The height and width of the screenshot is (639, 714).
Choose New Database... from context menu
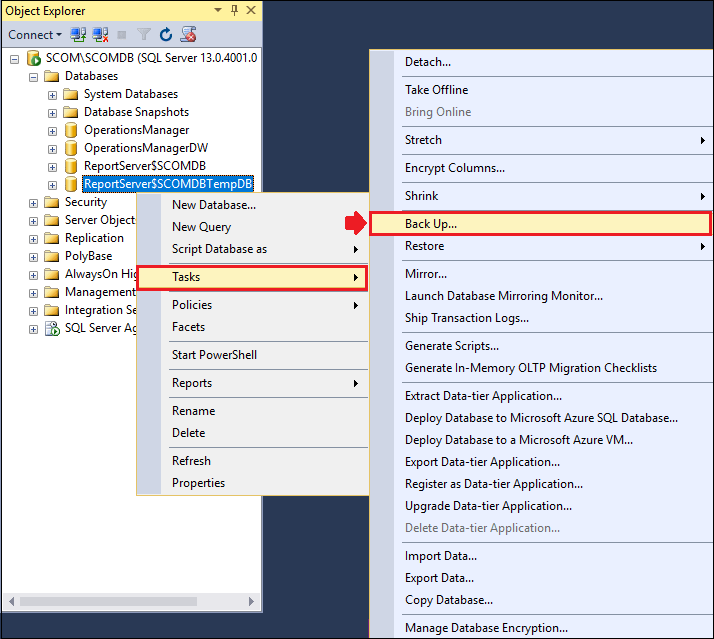[x=253, y=205]
